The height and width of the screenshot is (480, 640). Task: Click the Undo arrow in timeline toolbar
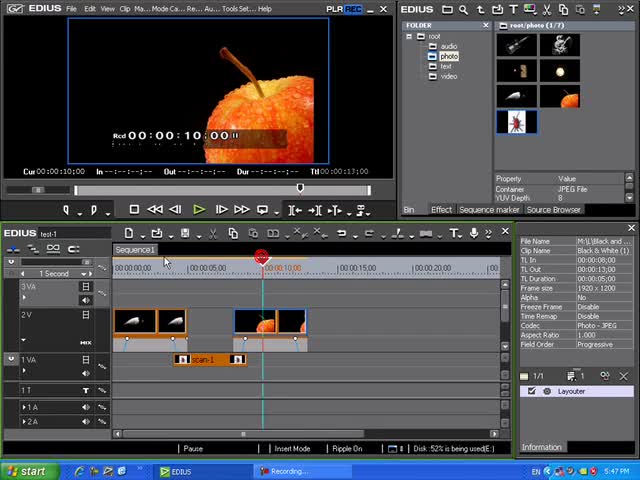[341, 233]
